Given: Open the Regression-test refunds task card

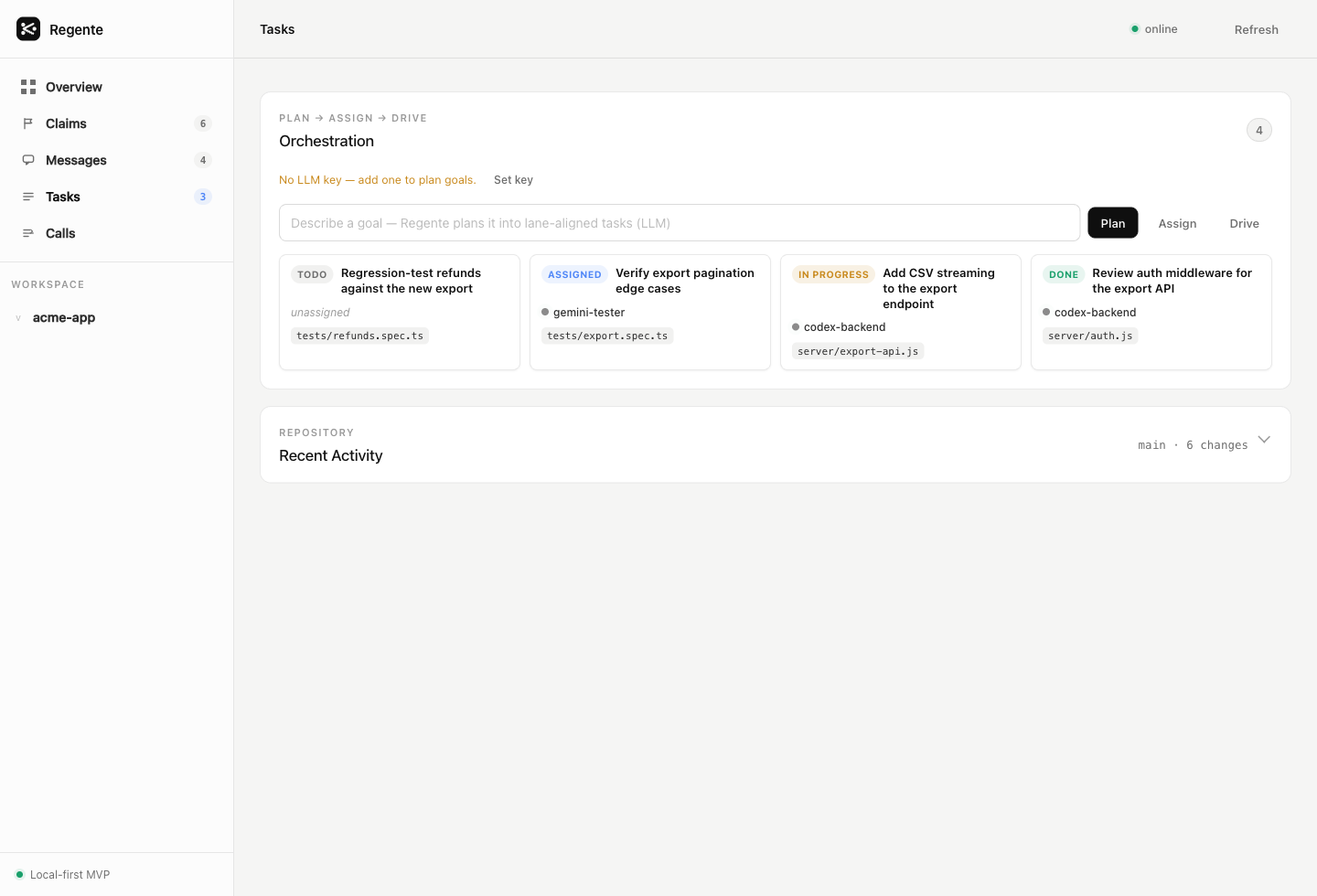Looking at the screenshot, I should tap(400, 312).
